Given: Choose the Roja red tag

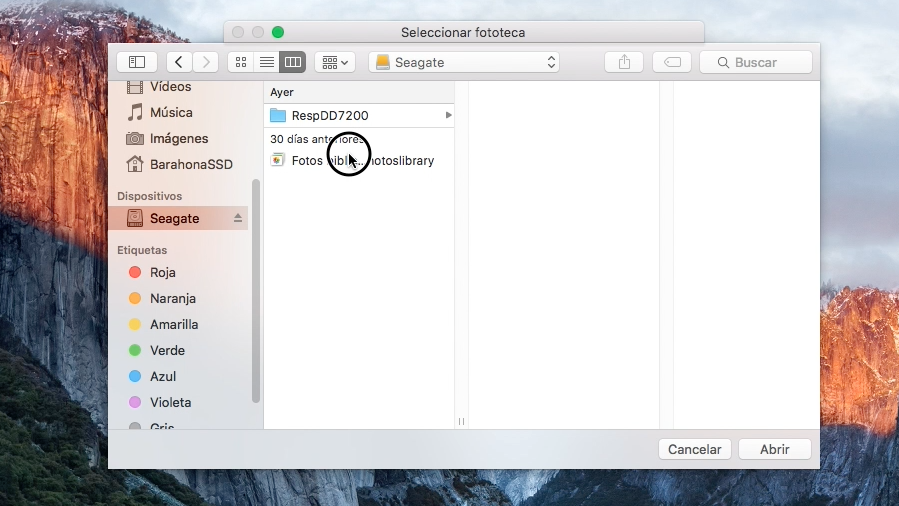Looking at the screenshot, I should 162,272.
